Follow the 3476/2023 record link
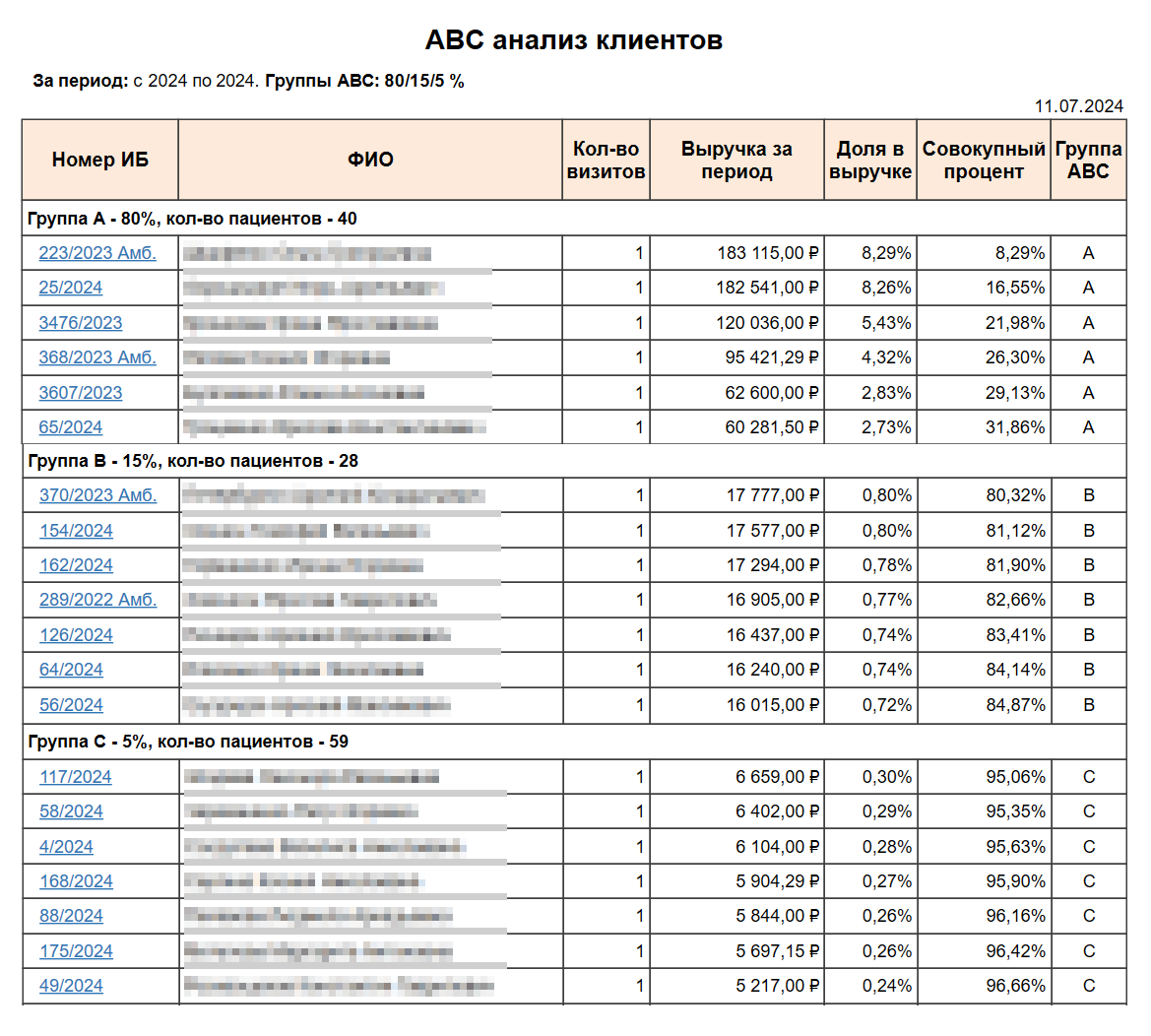 81,323
